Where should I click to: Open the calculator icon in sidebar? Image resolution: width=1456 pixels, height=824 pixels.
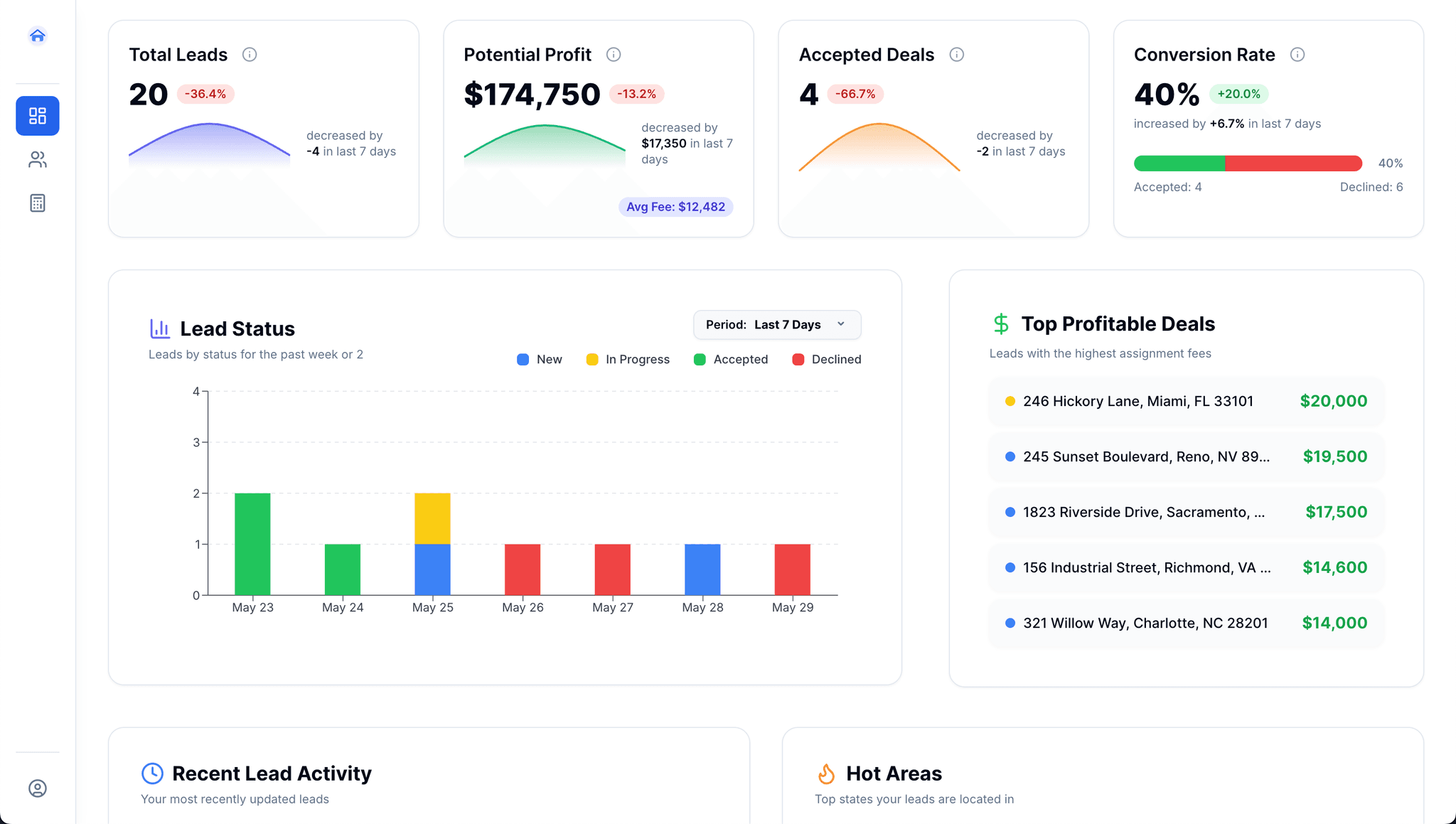(x=38, y=203)
